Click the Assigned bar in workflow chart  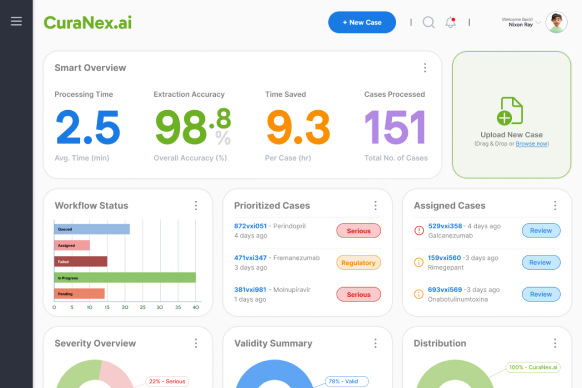(72, 245)
